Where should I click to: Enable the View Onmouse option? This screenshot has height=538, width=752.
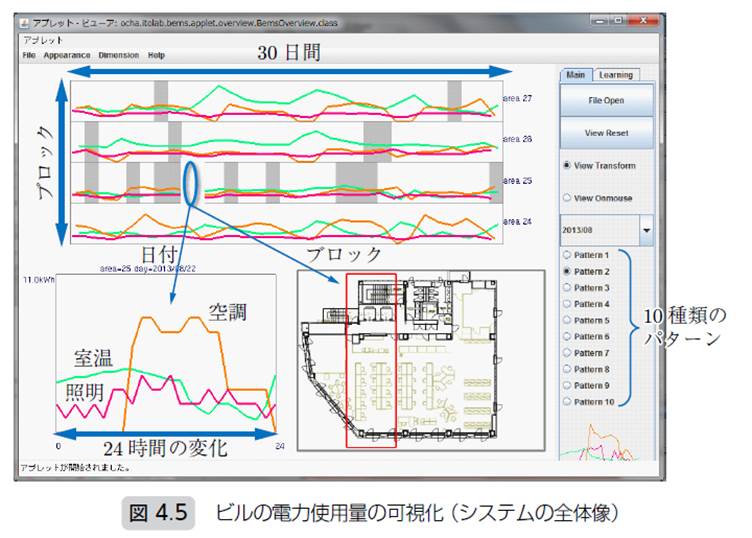[567, 198]
